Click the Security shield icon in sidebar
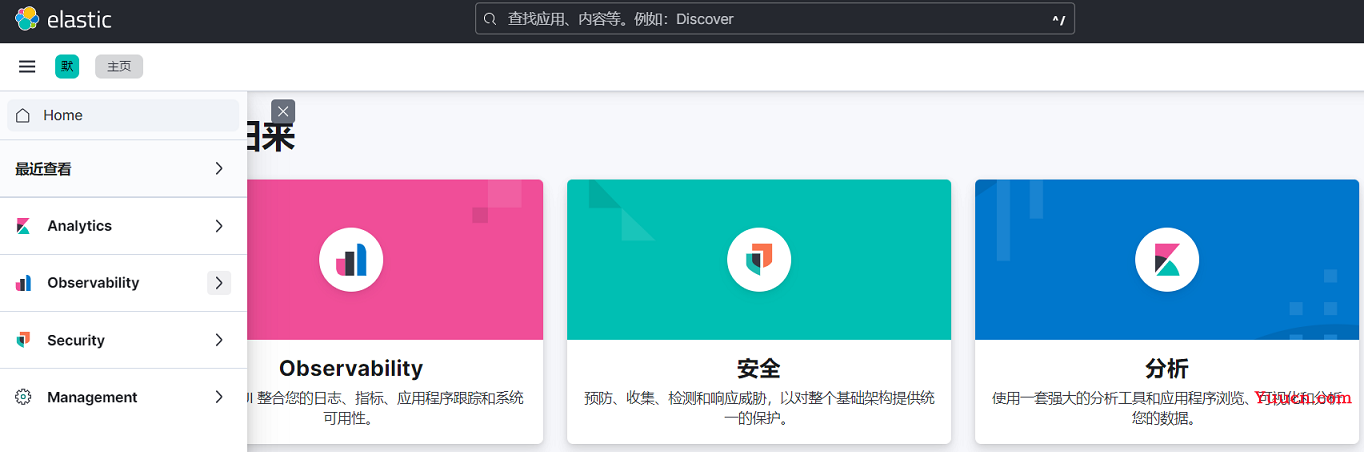The image size is (1364, 452). point(23,340)
